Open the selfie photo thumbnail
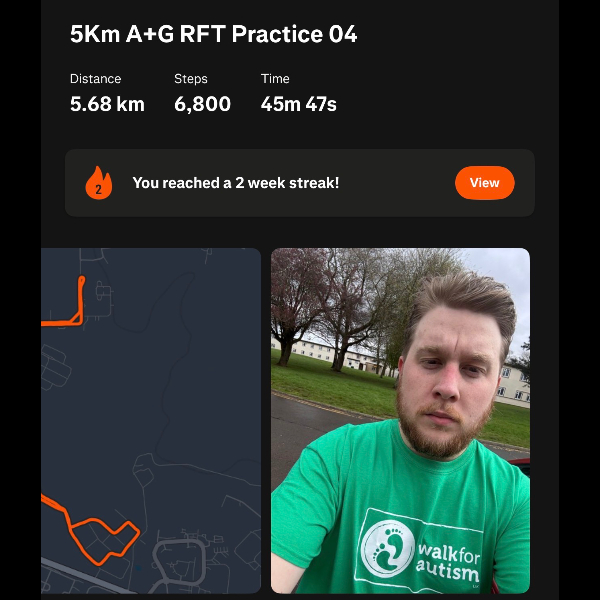 click(x=400, y=421)
